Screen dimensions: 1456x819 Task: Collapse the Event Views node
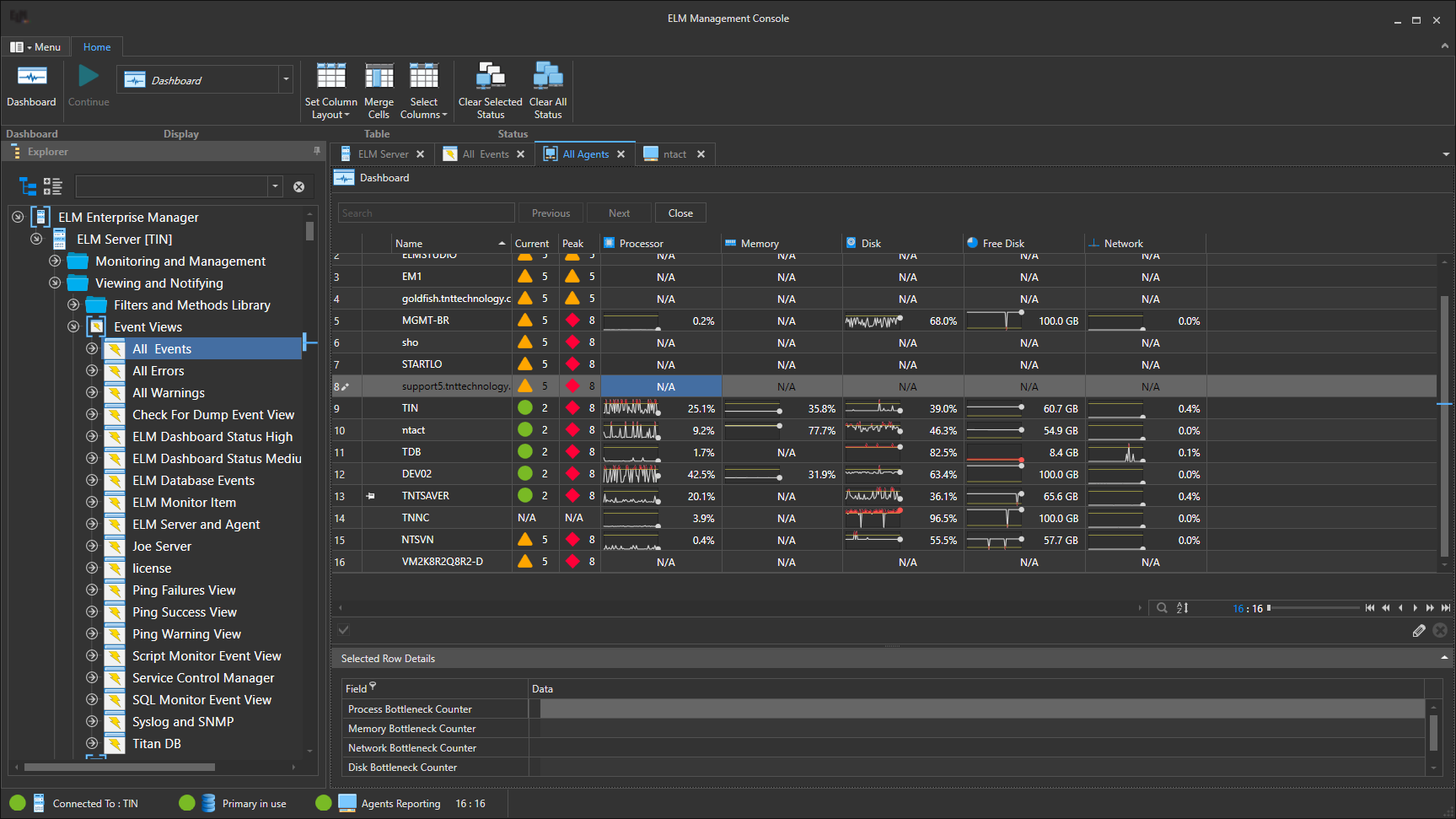(73, 326)
